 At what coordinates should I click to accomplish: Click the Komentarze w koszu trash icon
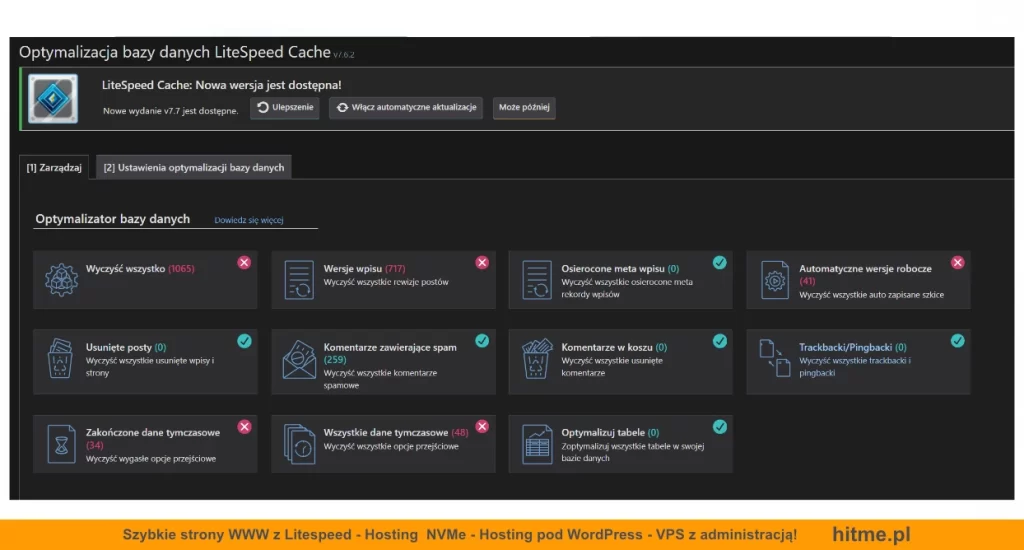[x=536, y=358]
